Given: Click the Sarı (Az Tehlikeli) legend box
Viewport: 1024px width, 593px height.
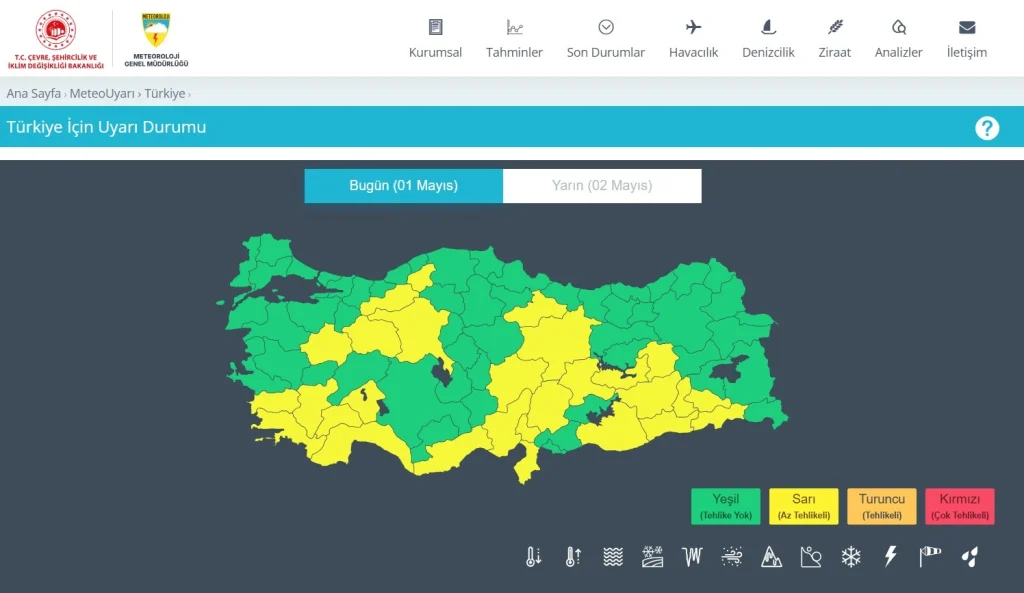Looking at the screenshot, I should tap(803, 506).
